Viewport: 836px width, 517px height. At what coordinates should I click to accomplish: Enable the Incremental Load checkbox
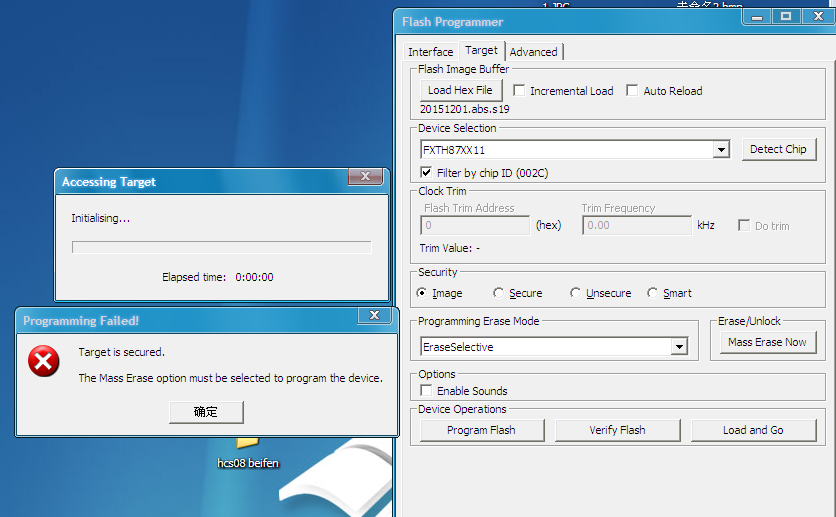[519, 90]
